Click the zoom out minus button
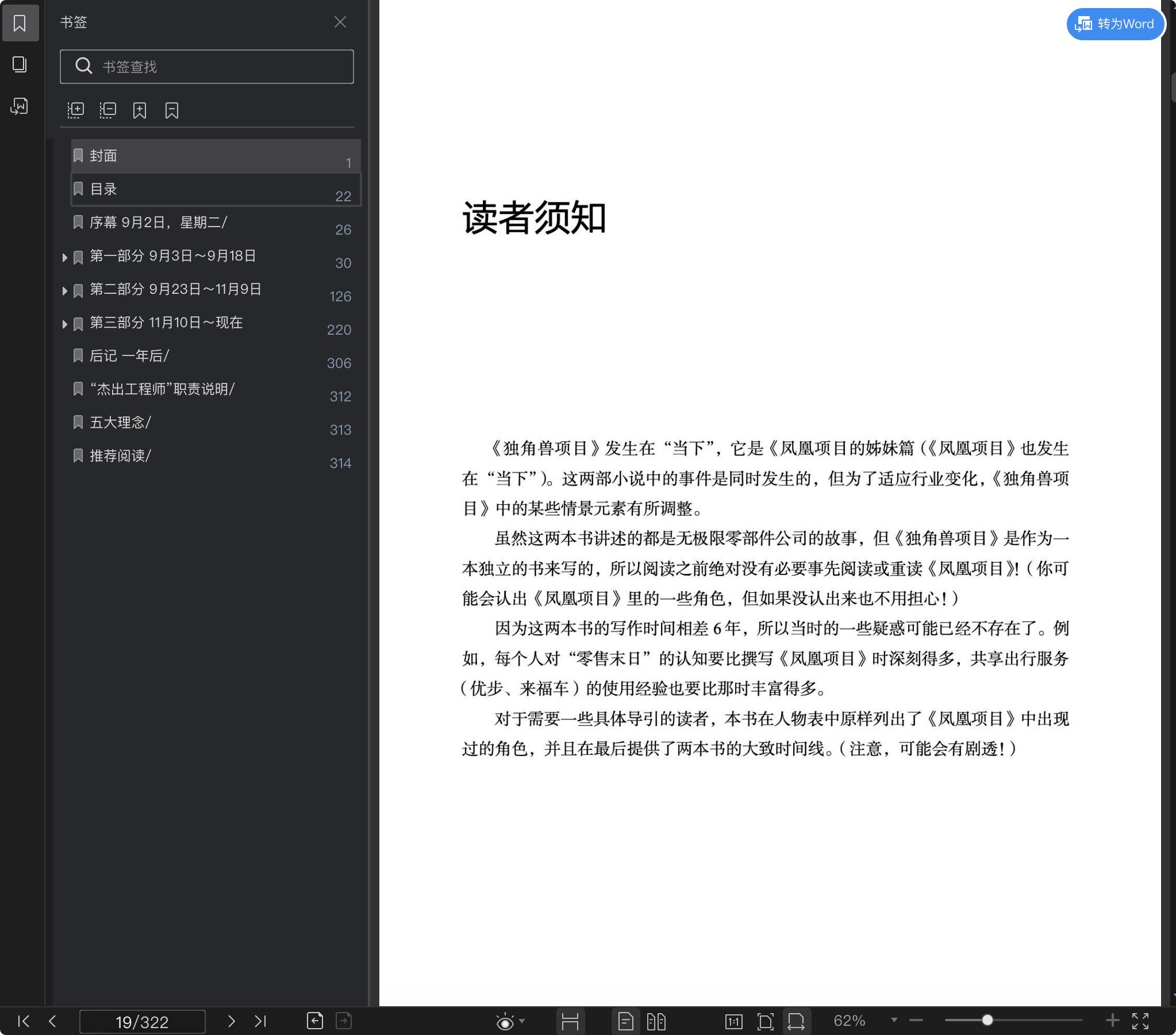Viewport: 1176px width, 1035px height. (916, 1021)
